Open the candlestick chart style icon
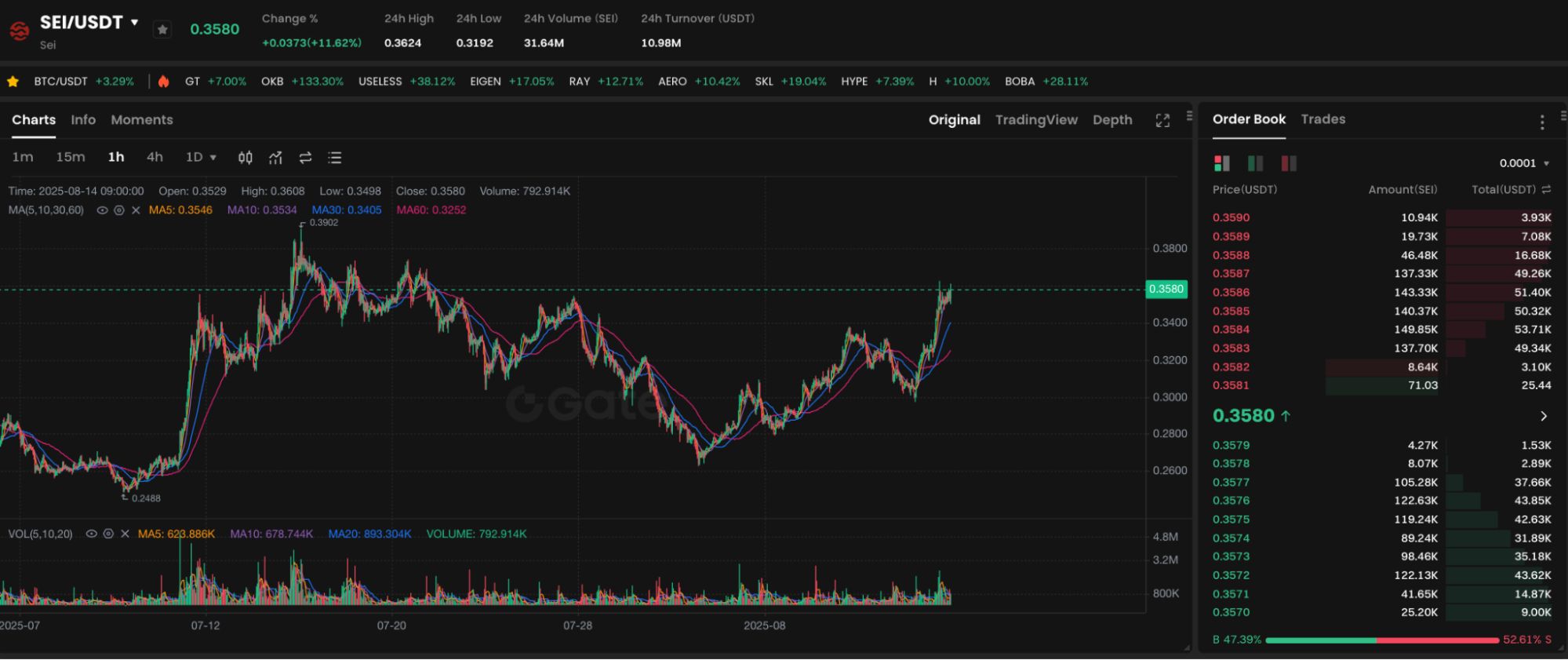Image resolution: width=1568 pixels, height=660 pixels. click(246, 158)
